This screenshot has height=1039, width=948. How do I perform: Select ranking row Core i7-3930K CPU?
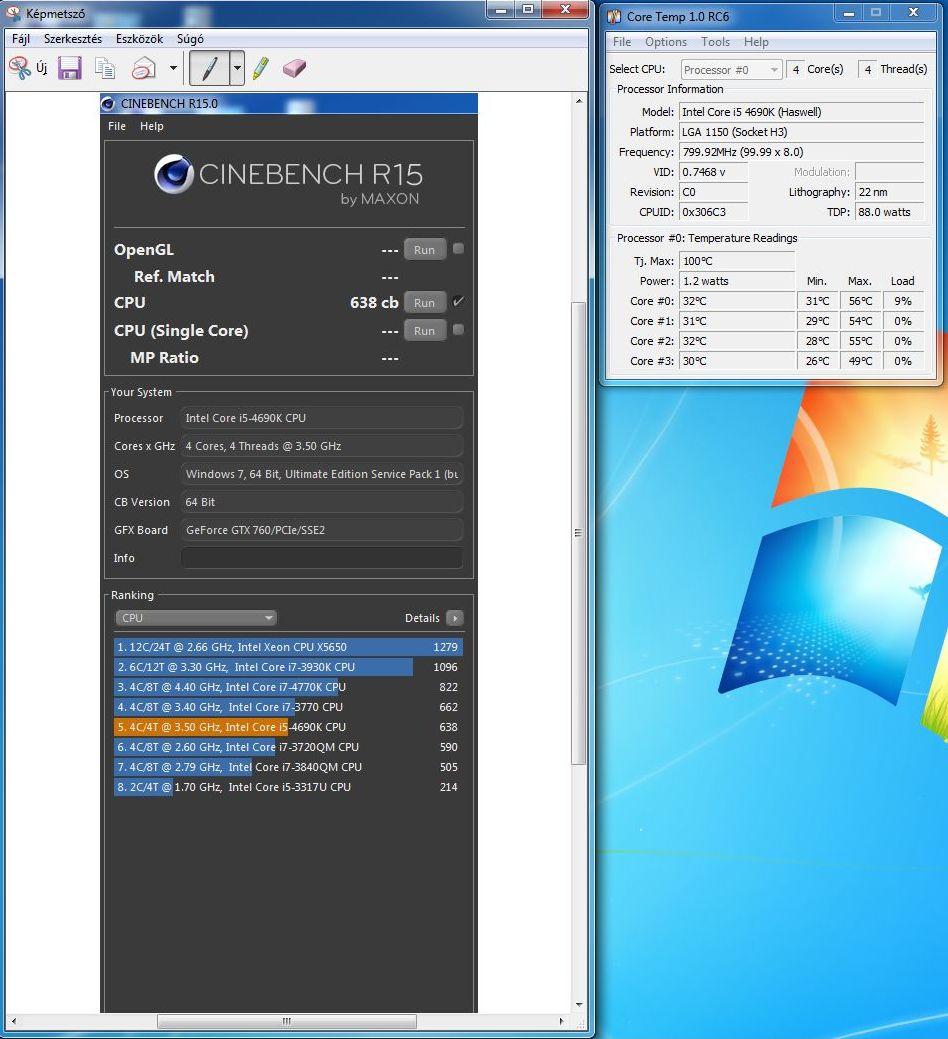[289, 667]
